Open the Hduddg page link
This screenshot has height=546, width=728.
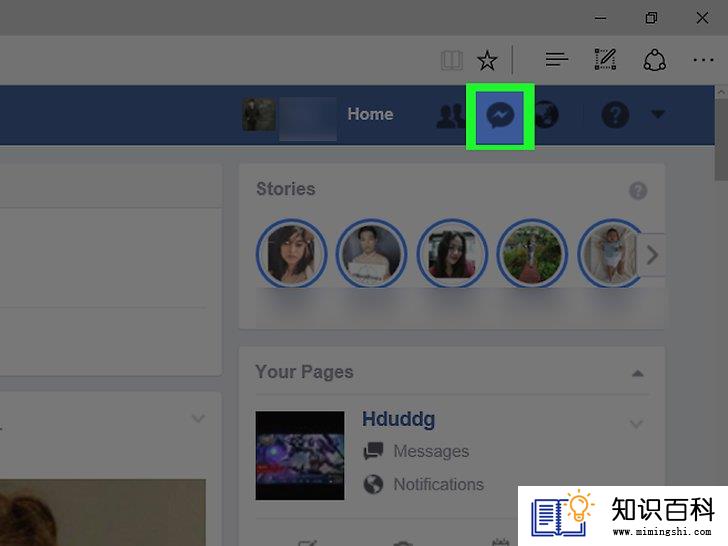tap(398, 419)
